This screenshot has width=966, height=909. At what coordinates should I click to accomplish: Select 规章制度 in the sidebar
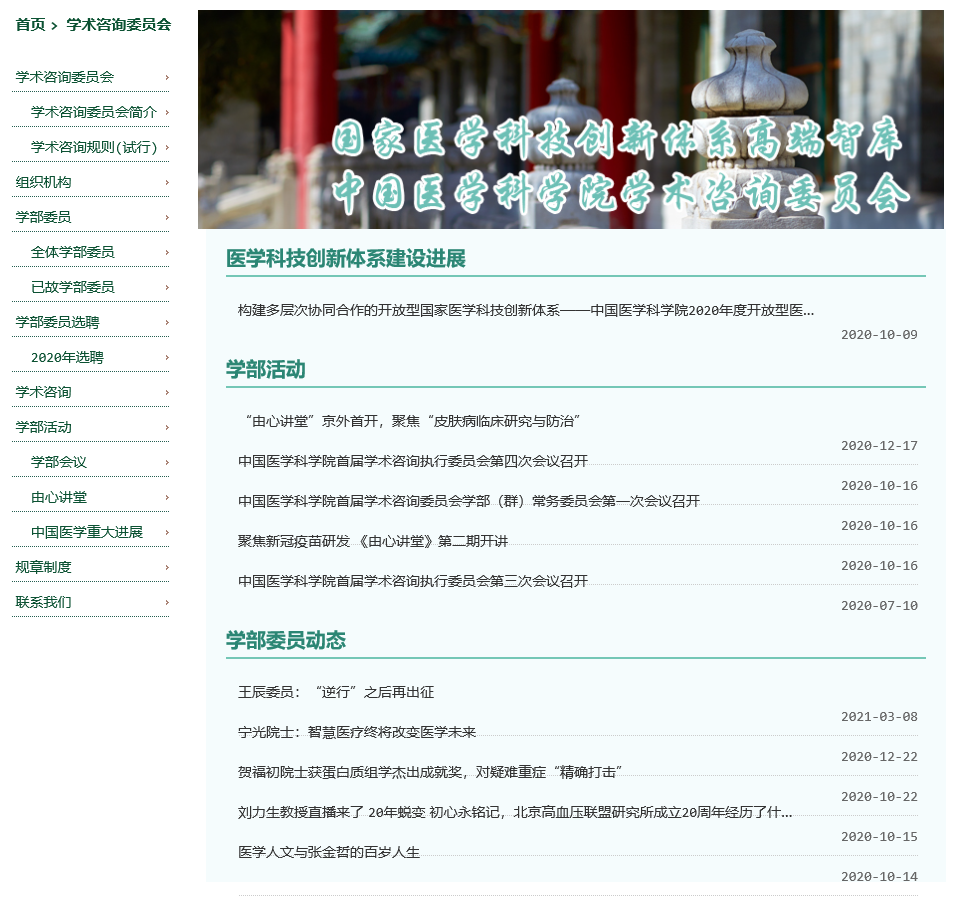(43, 568)
